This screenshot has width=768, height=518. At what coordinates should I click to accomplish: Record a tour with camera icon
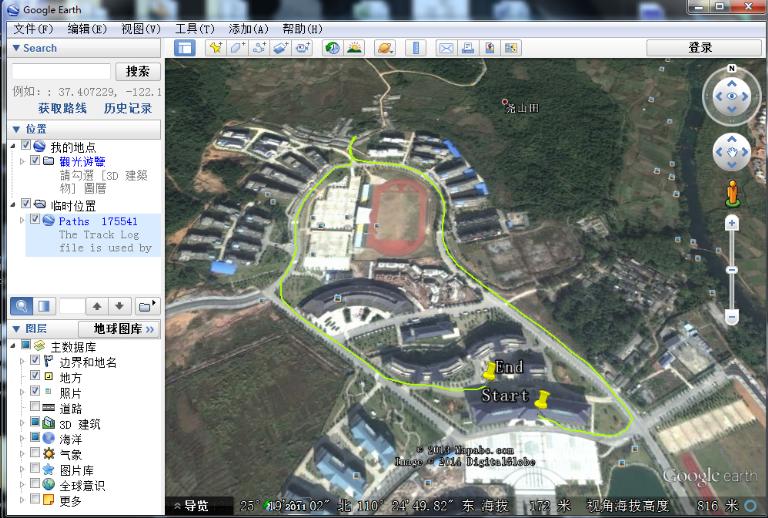(x=303, y=48)
